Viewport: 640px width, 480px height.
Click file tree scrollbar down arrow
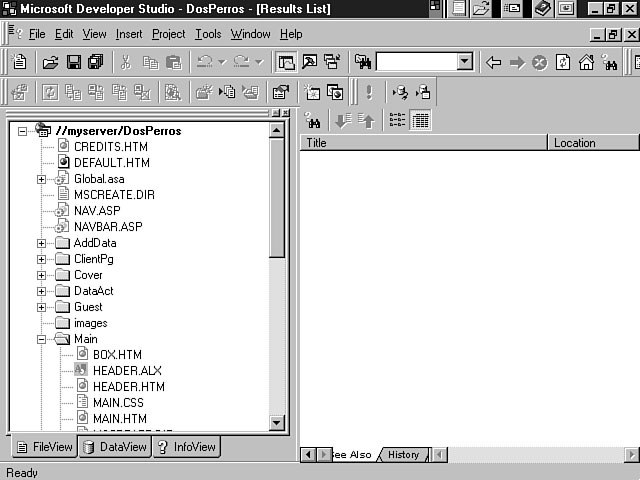[278, 423]
